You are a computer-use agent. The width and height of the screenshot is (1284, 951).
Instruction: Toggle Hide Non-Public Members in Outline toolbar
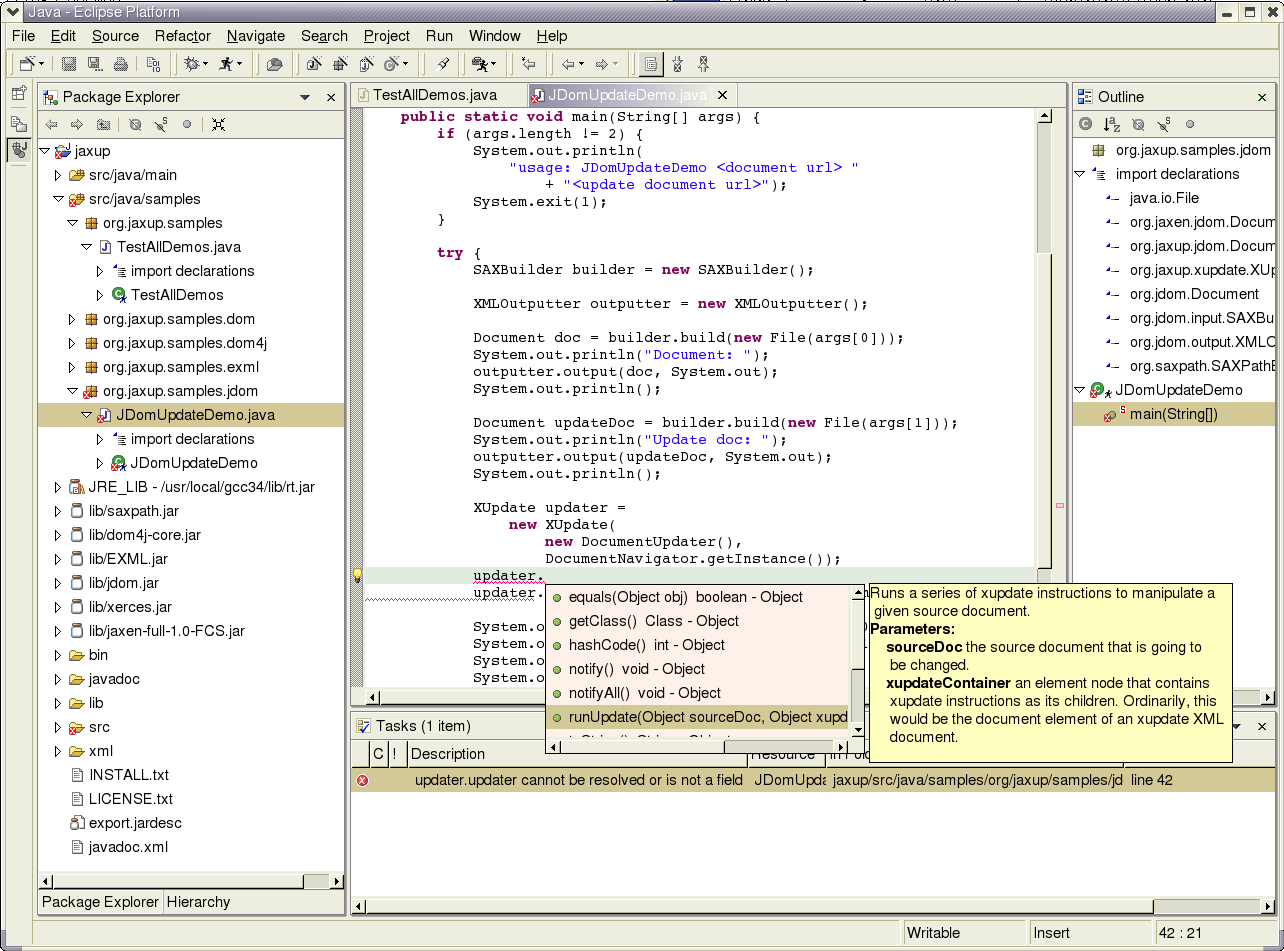[x=1190, y=125]
